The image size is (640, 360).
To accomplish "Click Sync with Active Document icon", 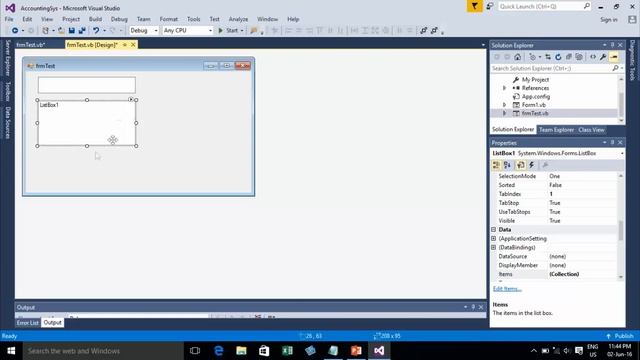I will click(548, 57).
